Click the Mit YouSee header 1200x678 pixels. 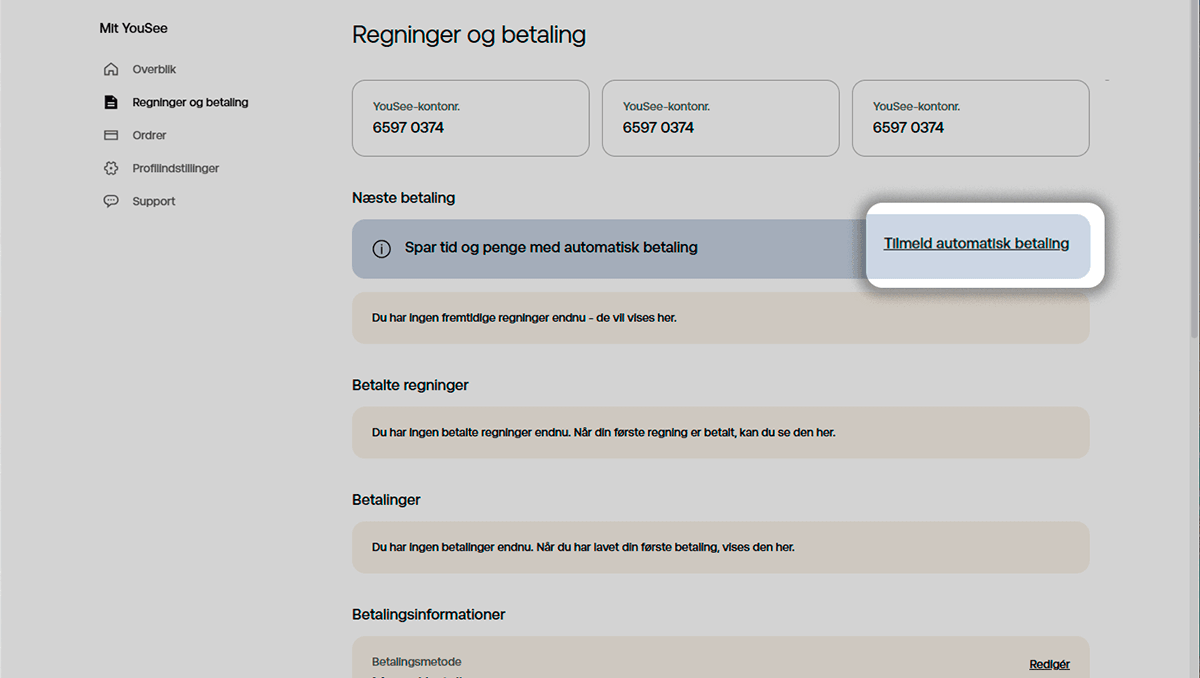click(x=133, y=27)
